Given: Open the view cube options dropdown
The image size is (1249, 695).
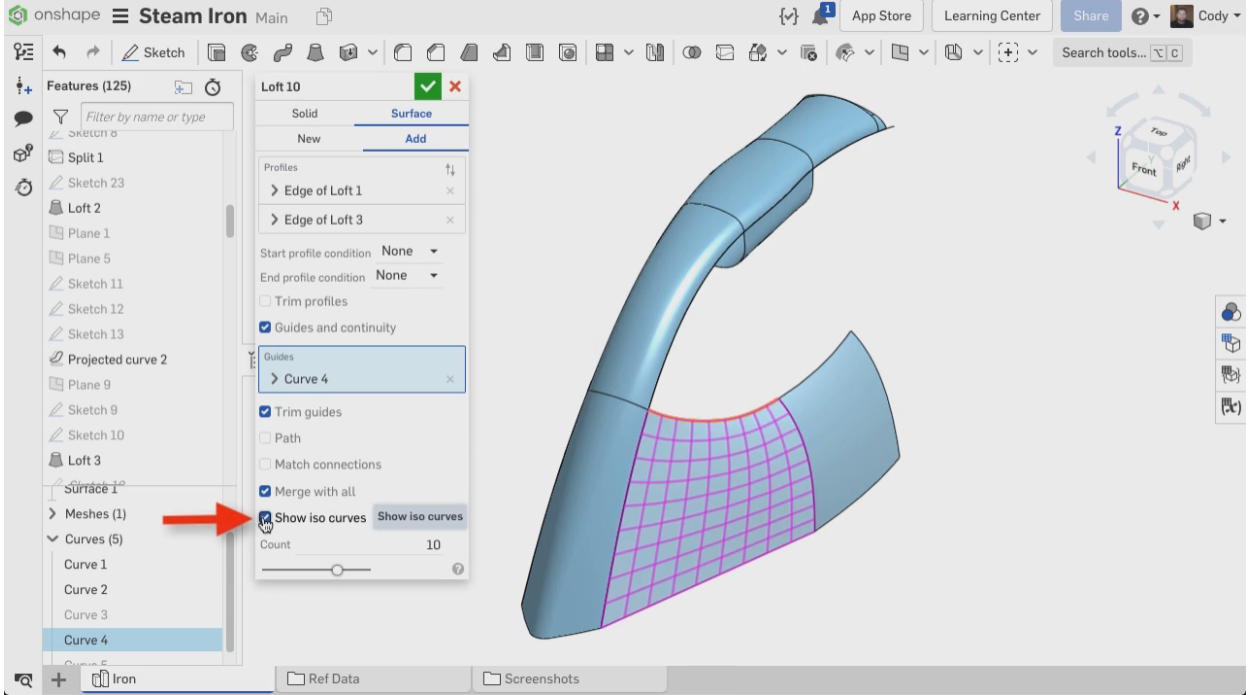Looking at the screenshot, I should pyautogui.click(x=1211, y=221).
